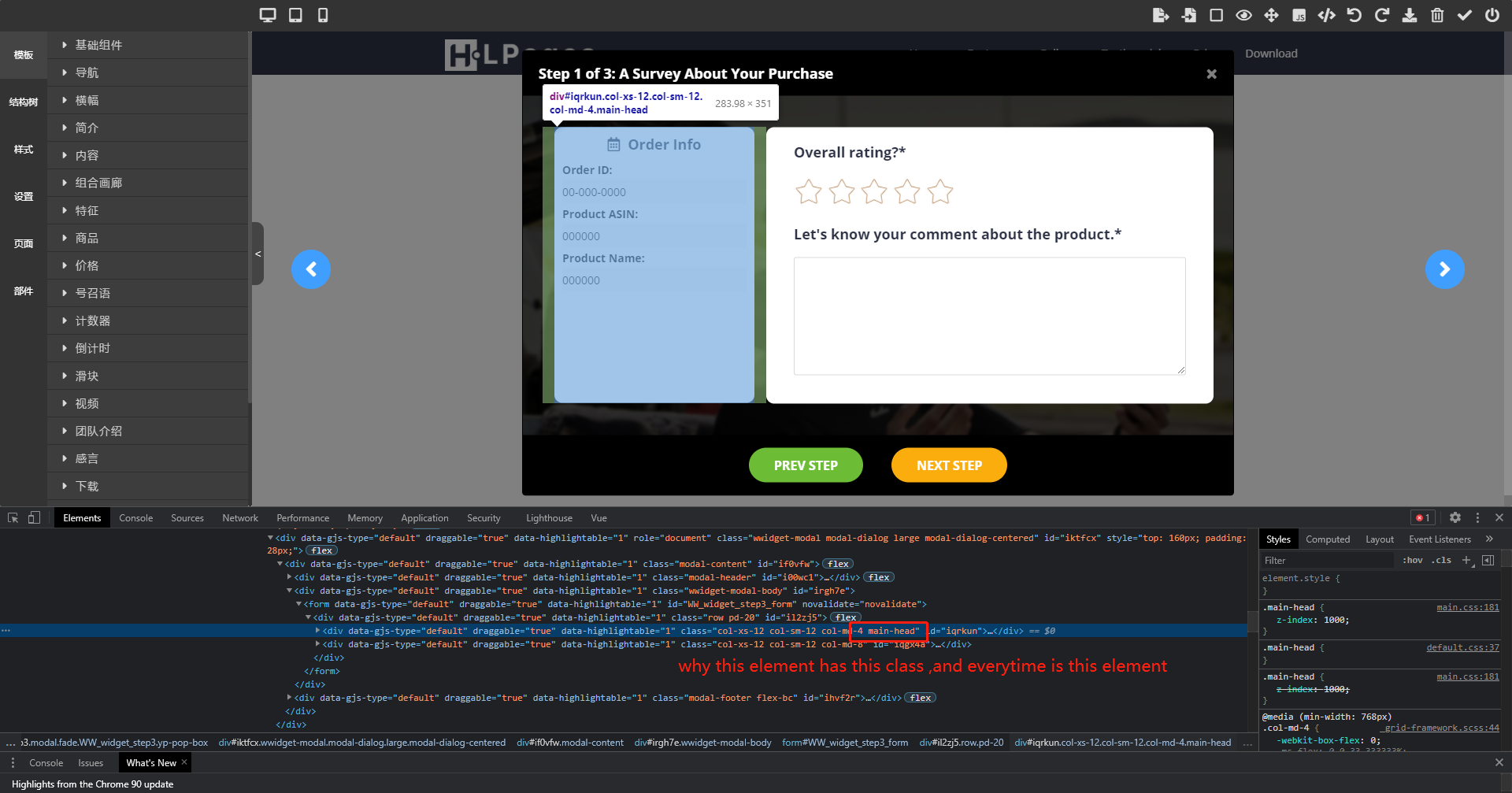The width and height of the screenshot is (1512, 793).
Task: Open DevTools settings with the gear icon
Action: pyautogui.click(x=1455, y=517)
